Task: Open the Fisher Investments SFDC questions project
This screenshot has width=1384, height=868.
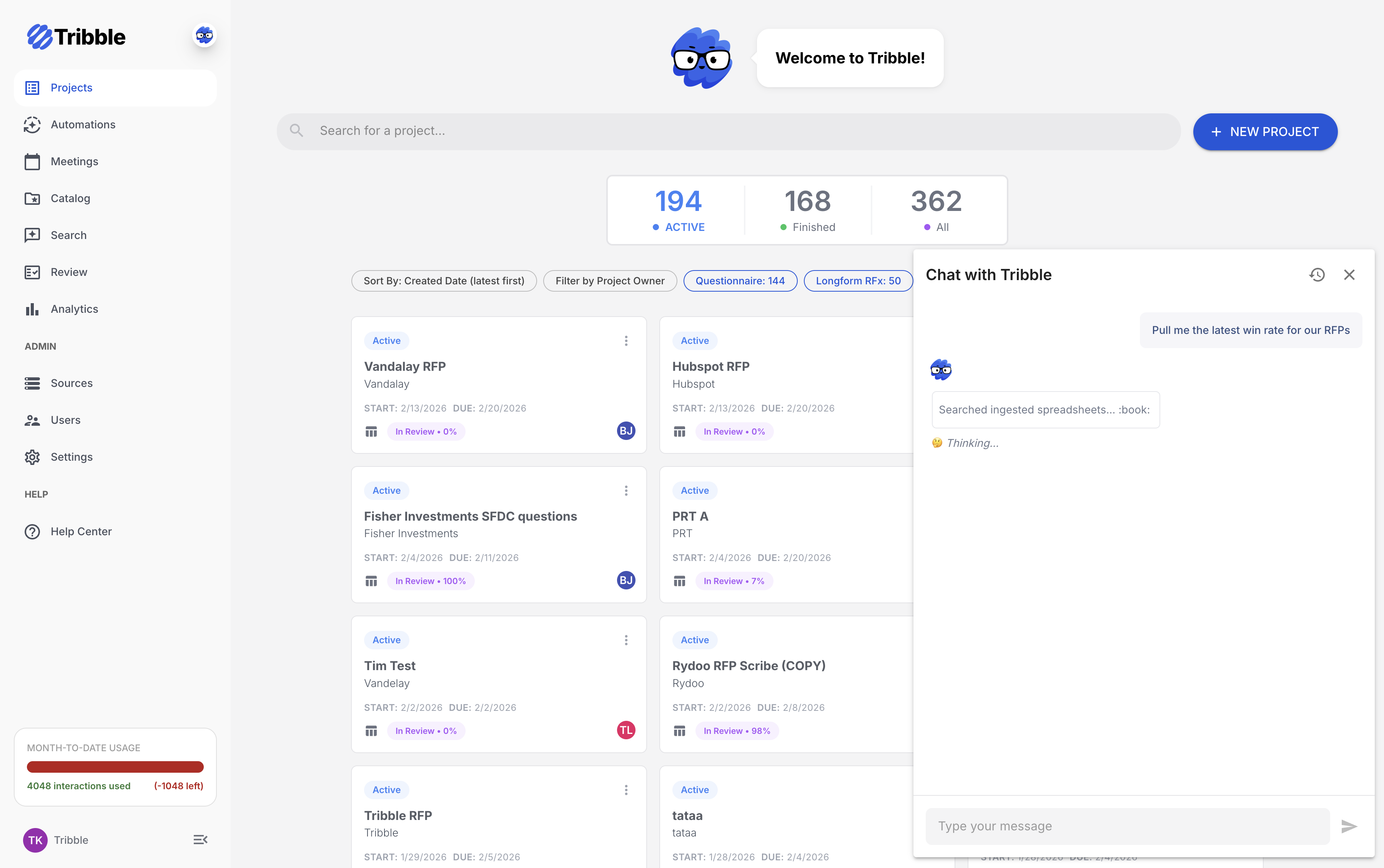Action: point(470,516)
